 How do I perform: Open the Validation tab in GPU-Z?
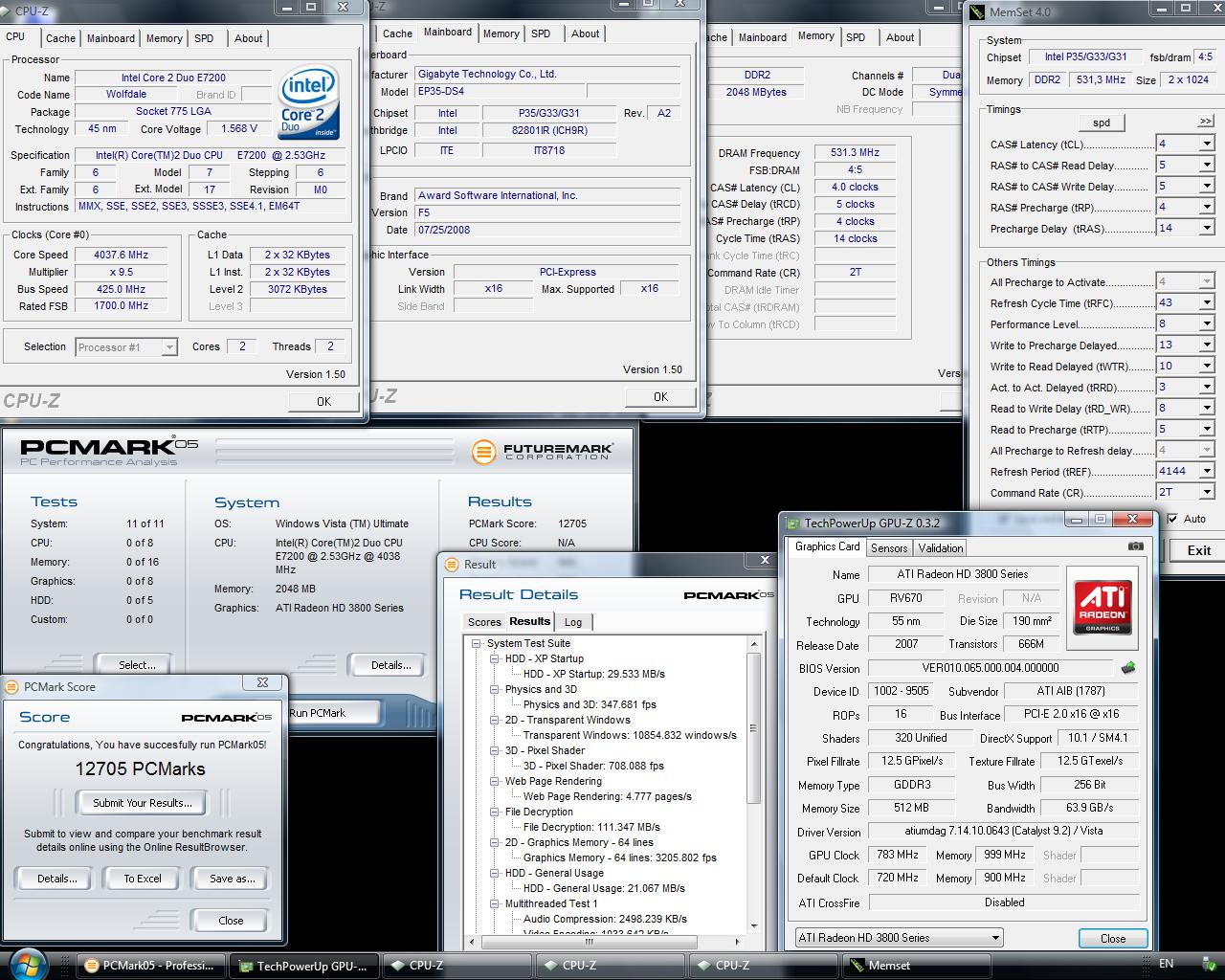941,548
